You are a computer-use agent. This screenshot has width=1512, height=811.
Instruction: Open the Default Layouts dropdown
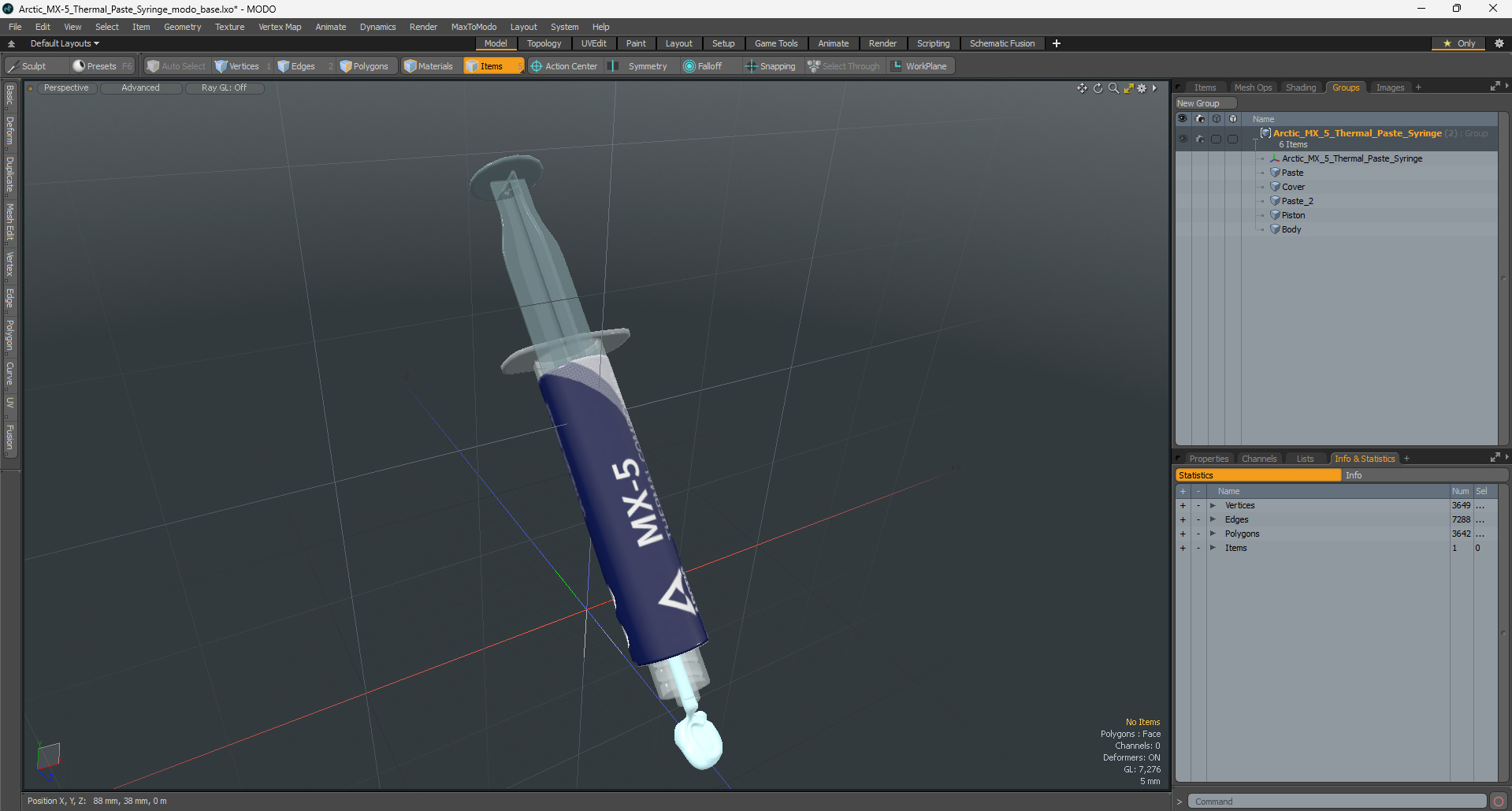pos(65,43)
